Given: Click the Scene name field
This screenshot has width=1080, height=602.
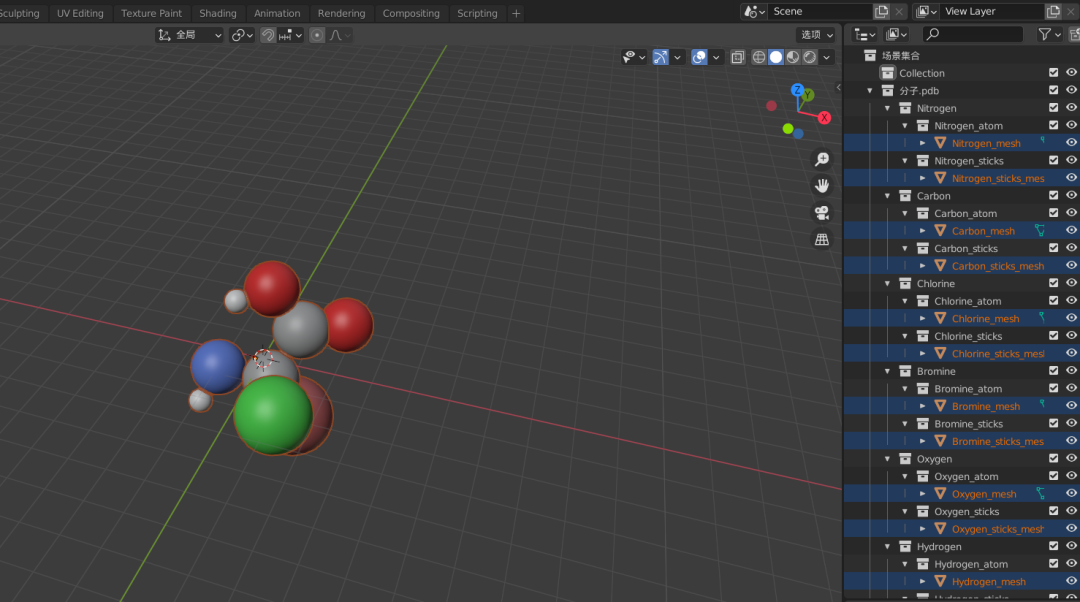Looking at the screenshot, I should [820, 12].
